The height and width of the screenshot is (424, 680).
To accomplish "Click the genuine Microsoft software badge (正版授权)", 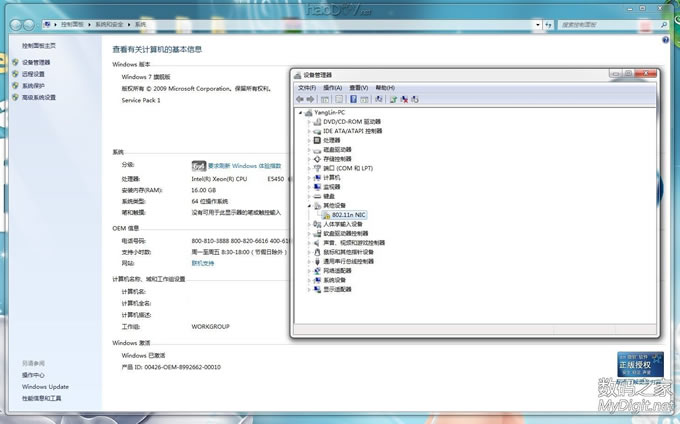I will coord(640,362).
